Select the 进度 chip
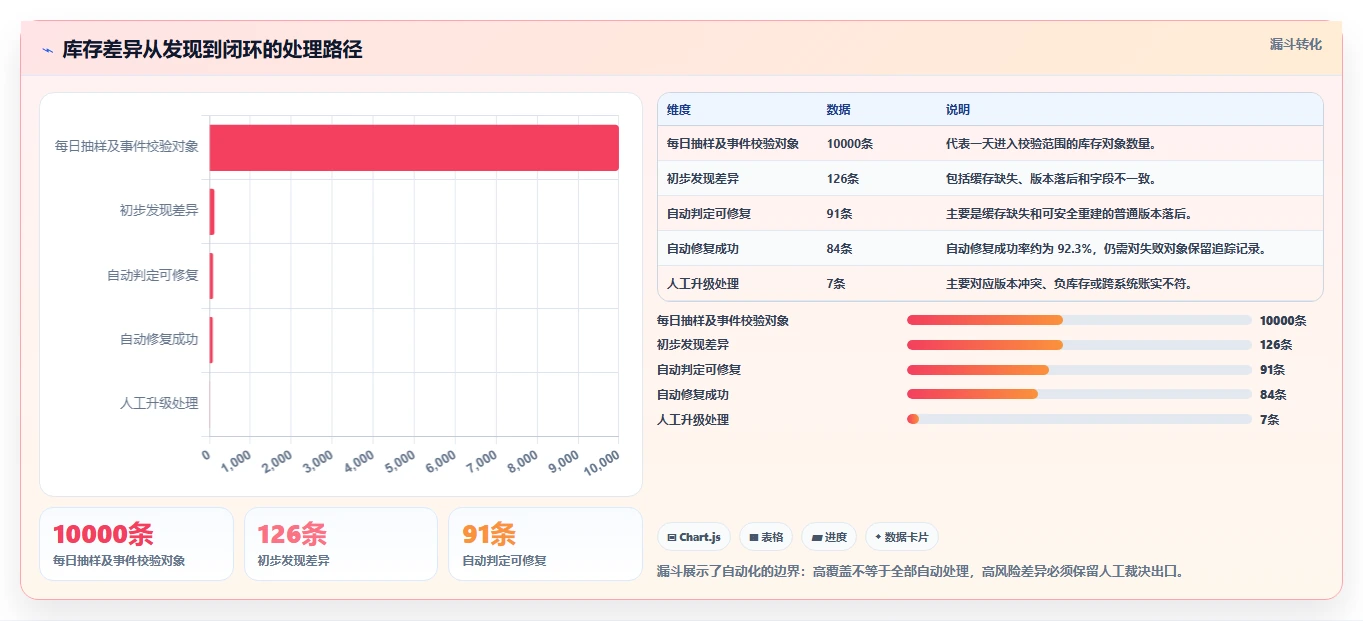The image size is (1363, 621). 829,537
